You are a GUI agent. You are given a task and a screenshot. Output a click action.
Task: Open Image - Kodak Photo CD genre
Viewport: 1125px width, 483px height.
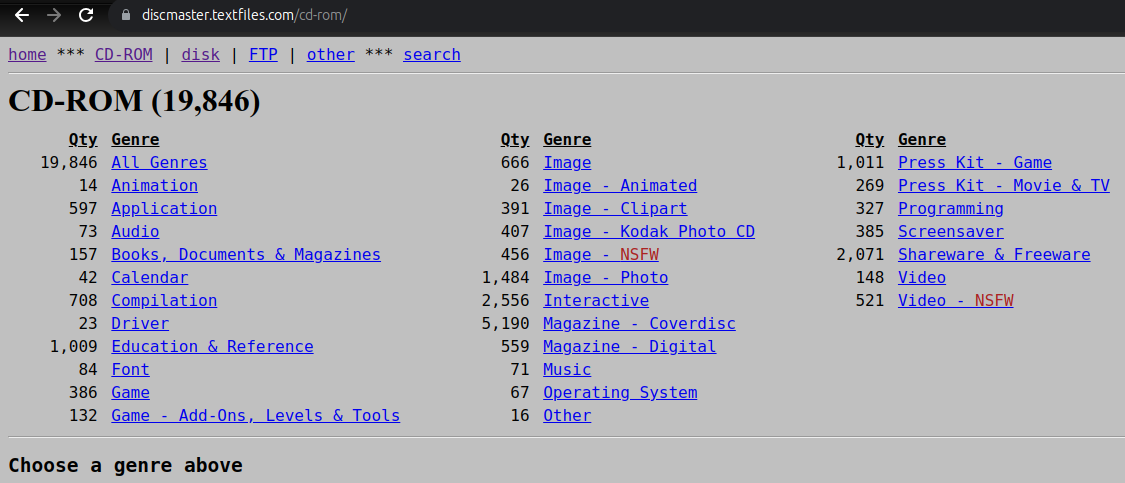649,232
